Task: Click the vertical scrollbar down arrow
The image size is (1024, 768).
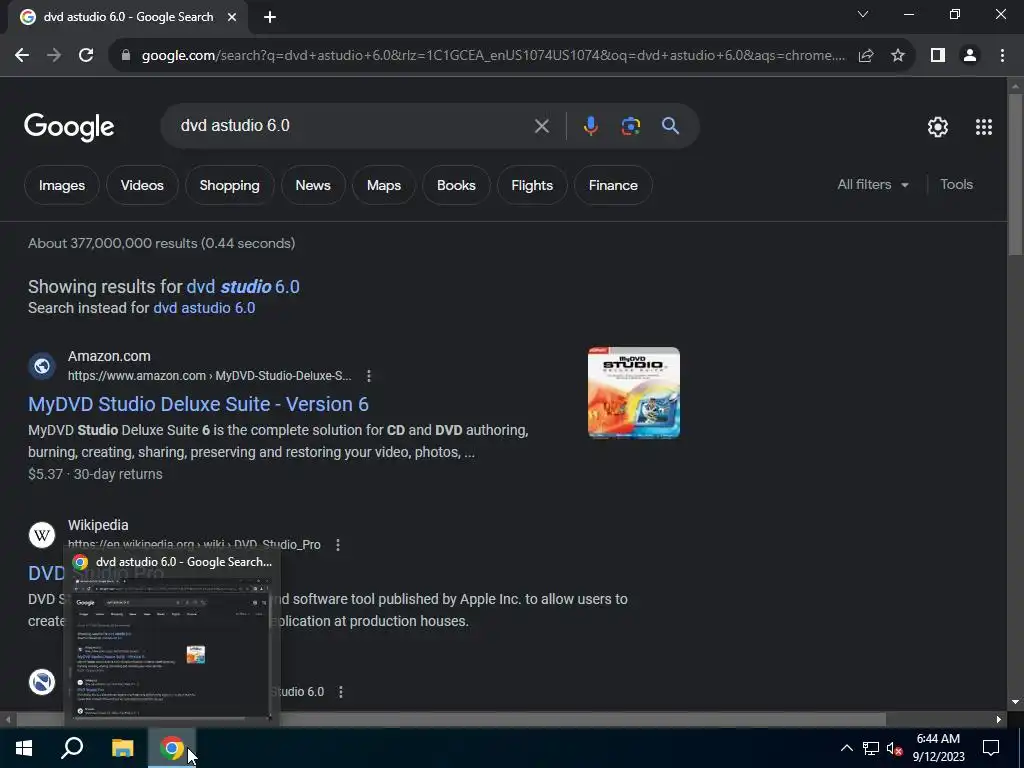Action: tap(1016, 702)
